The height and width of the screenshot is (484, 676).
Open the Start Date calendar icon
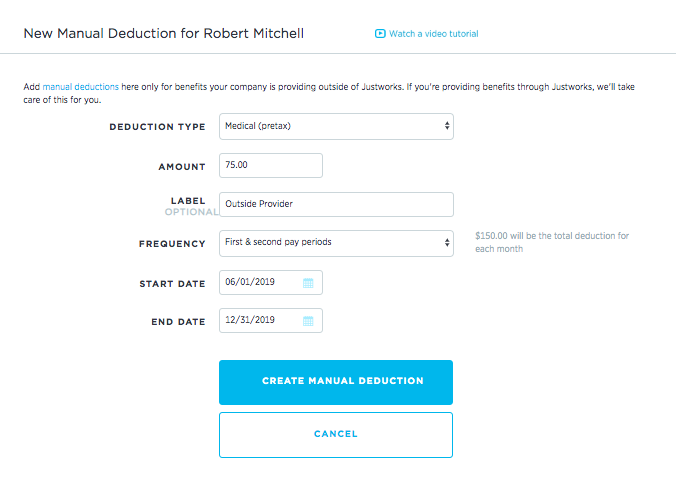coord(308,283)
